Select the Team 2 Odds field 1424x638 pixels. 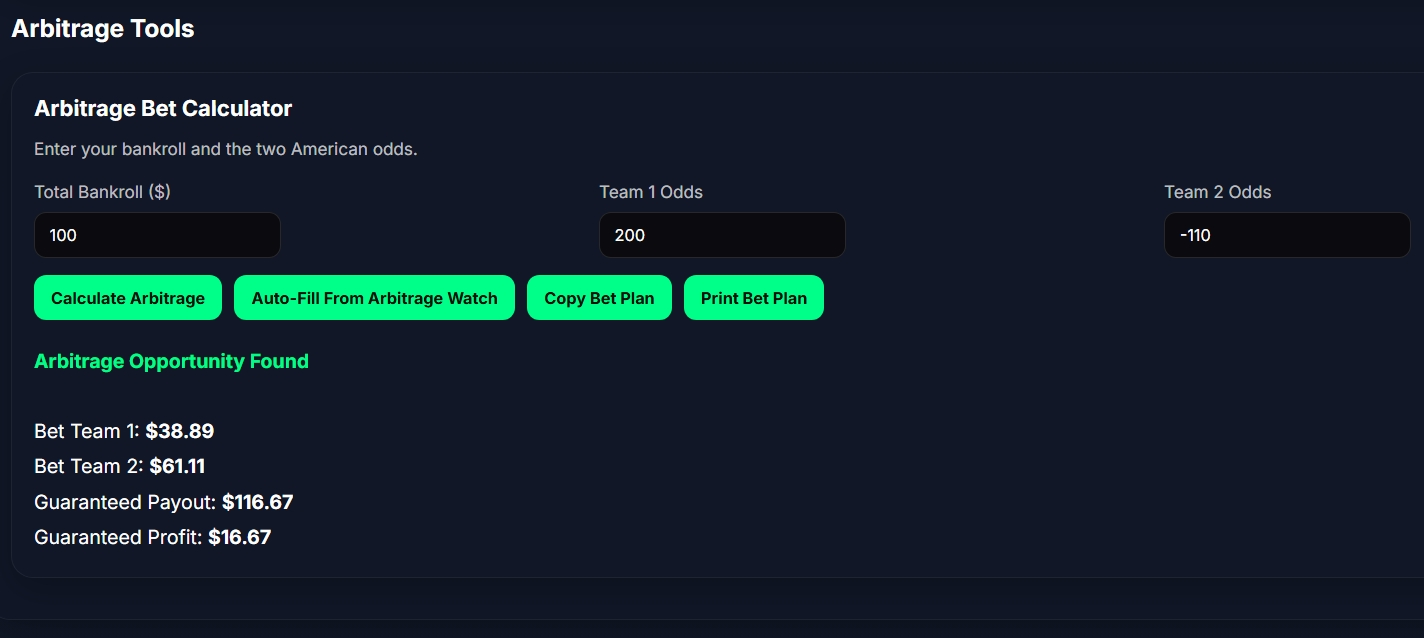pyautogui.click(x=1286, y=234)
